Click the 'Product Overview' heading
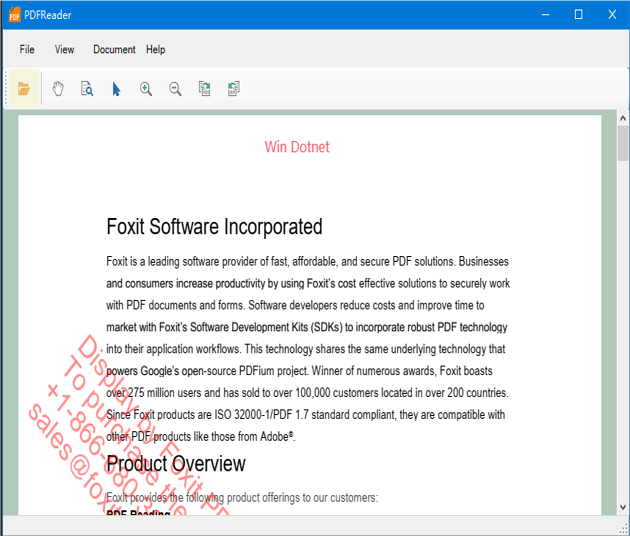 click(x=176, y=464)
